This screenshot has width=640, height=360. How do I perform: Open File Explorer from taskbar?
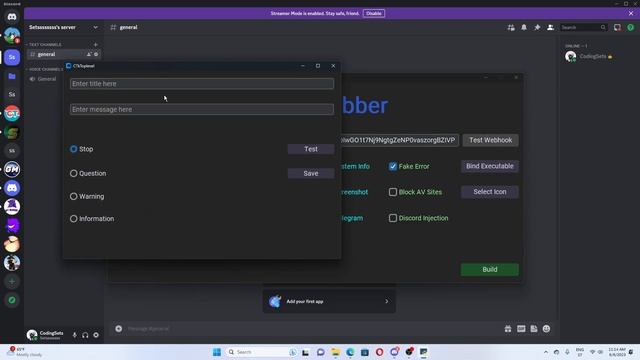tap(336, 352)
